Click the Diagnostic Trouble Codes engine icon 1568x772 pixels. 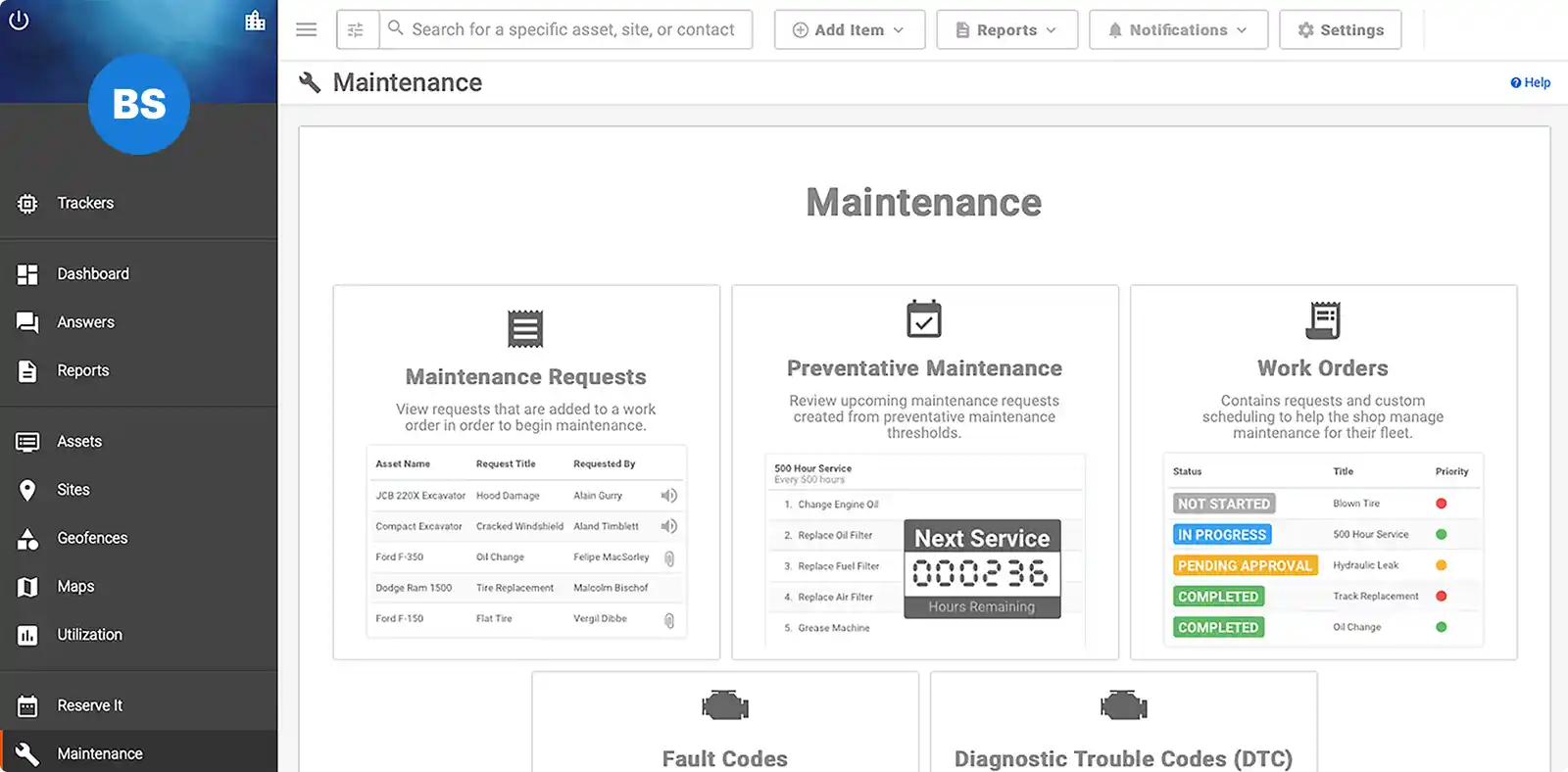1123,705
